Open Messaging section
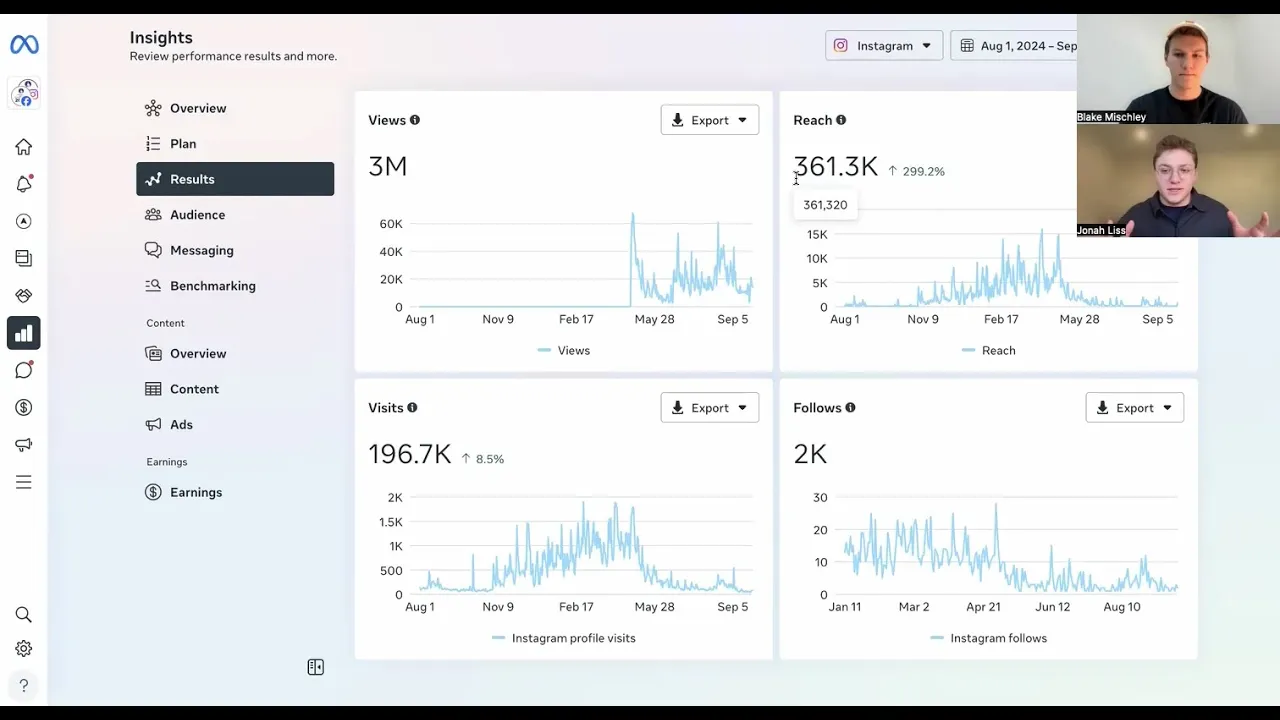This screenshot has width=1280, height=720. [235, 250]
